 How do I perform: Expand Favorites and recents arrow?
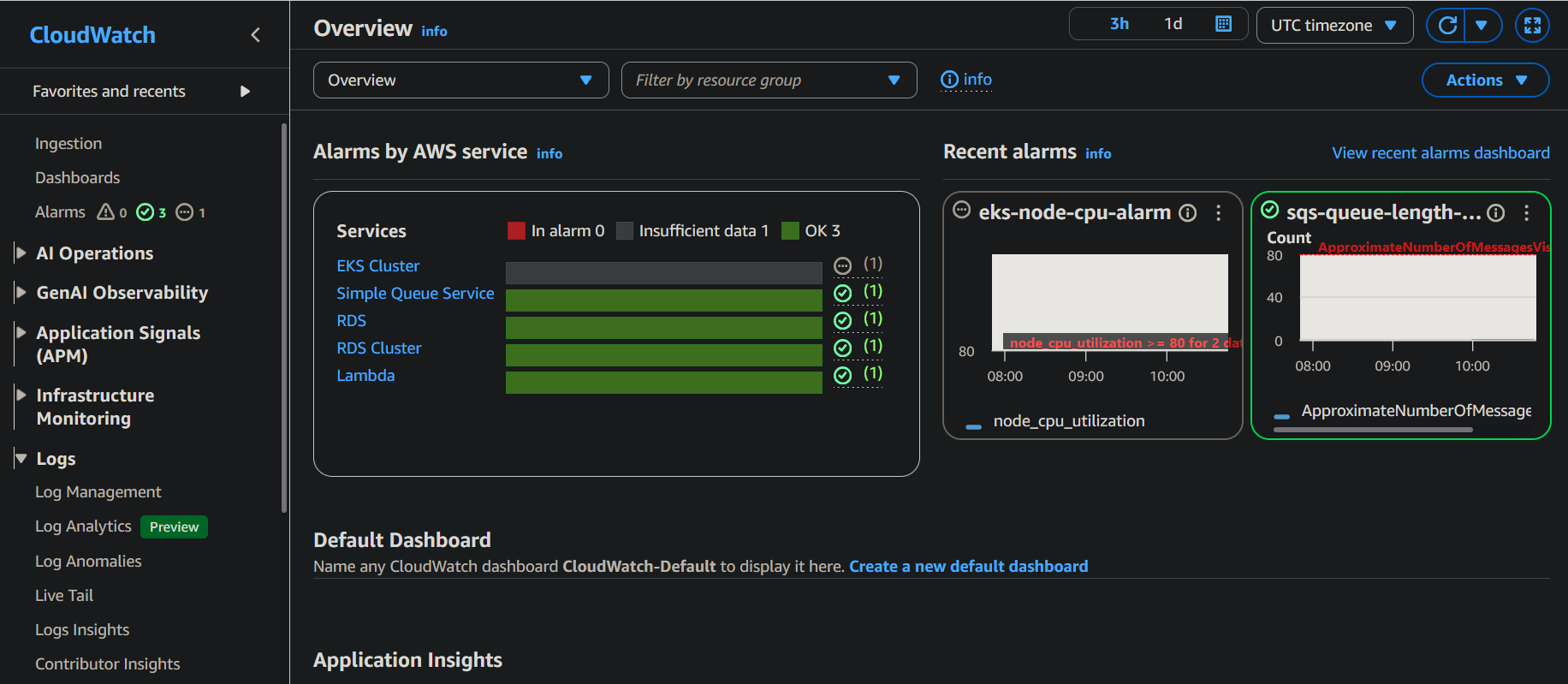tap(245, 92)
